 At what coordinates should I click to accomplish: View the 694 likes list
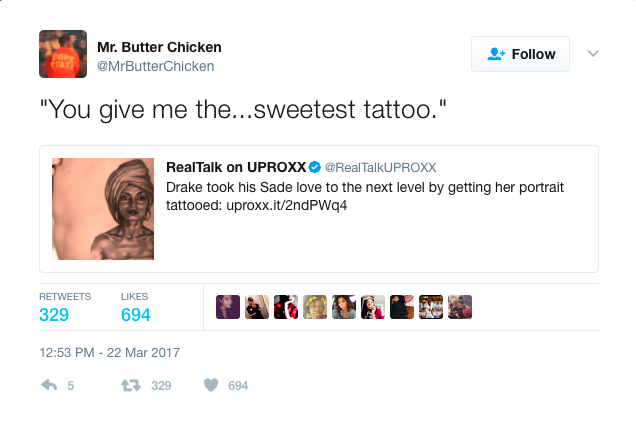click(x=135, y=315)
